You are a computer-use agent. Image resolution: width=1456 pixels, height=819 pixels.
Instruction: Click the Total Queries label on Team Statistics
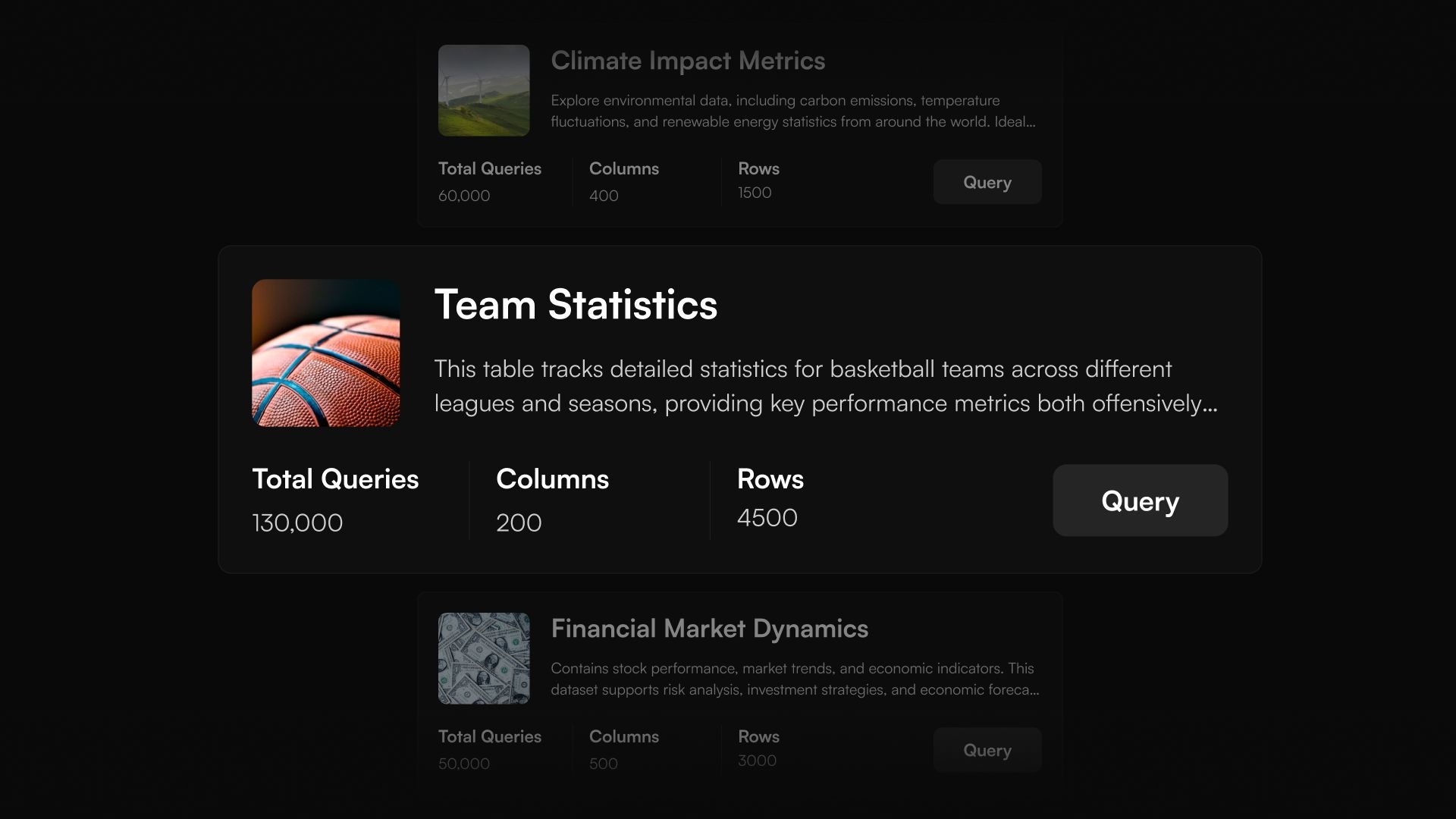coord(334,479)
